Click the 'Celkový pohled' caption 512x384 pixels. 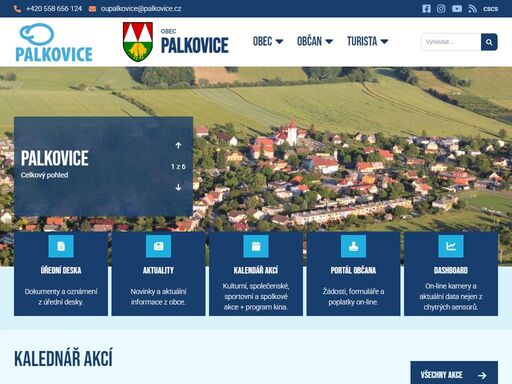click(44, 175)
